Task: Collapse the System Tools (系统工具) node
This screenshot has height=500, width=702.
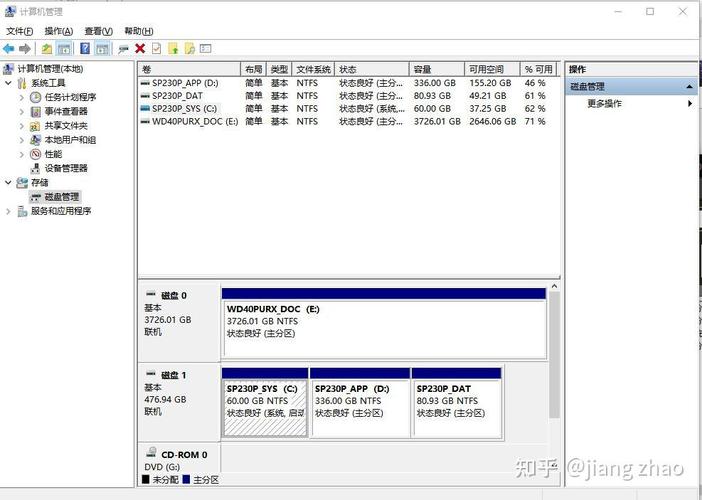Action: click(x=9, y=83)
